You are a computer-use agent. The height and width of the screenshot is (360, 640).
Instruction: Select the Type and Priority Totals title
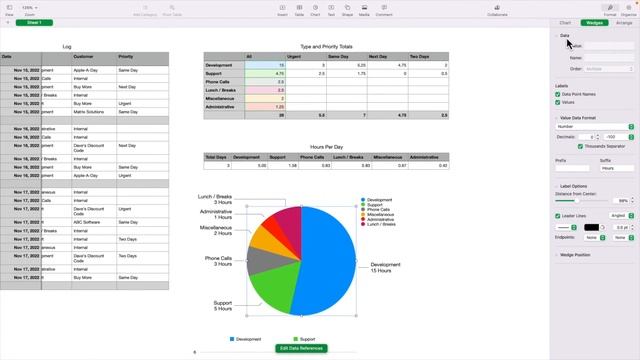click(326, 47)
